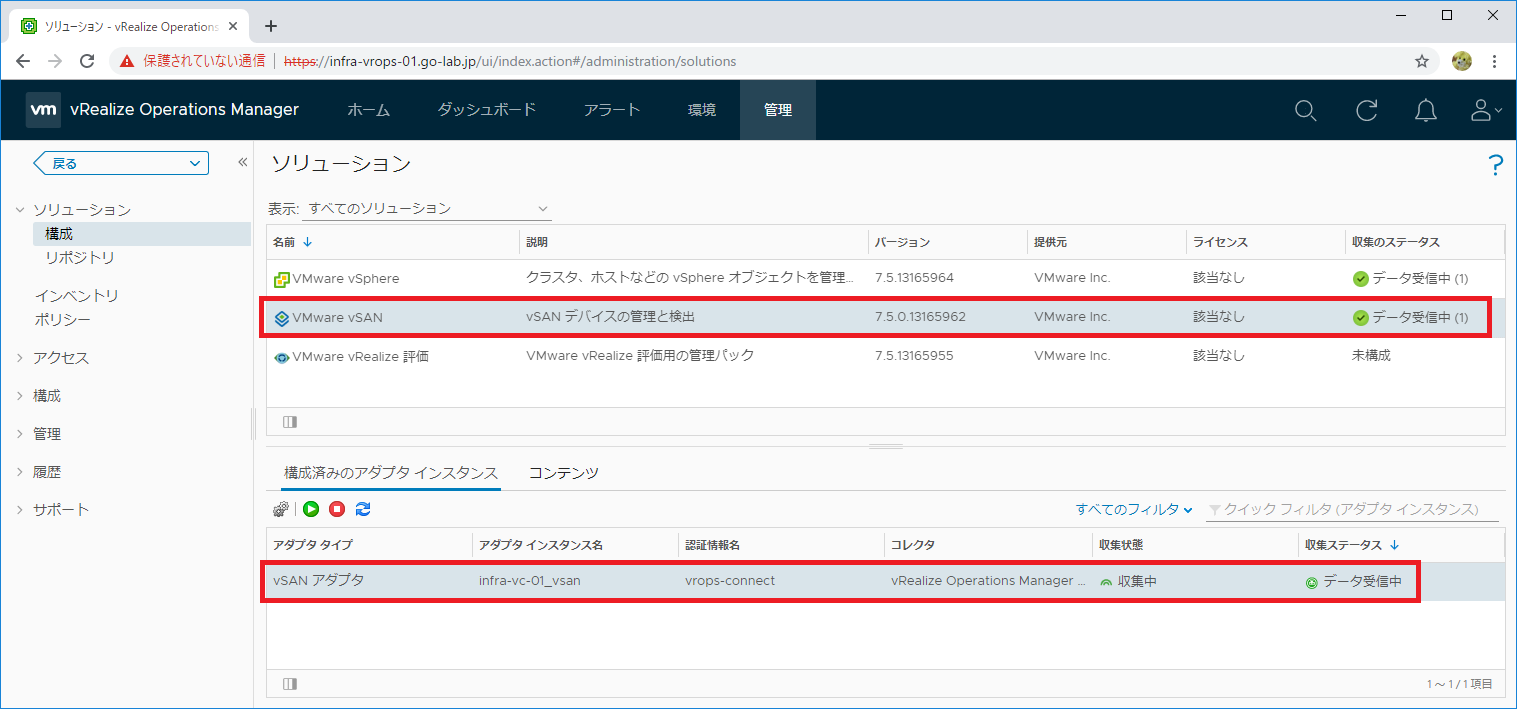Expand the 構成 section chevron in sidebar
Screen dimensions: 1517x709
point(20,396)
